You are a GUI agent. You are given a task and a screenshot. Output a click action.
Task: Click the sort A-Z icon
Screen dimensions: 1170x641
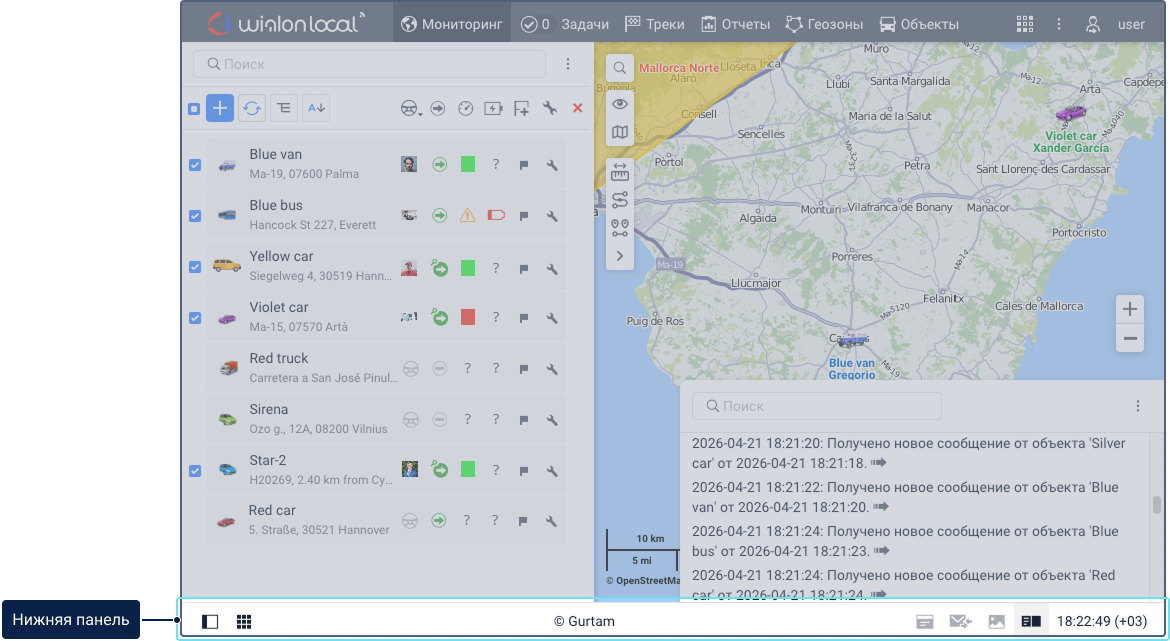tap(316, 108)
